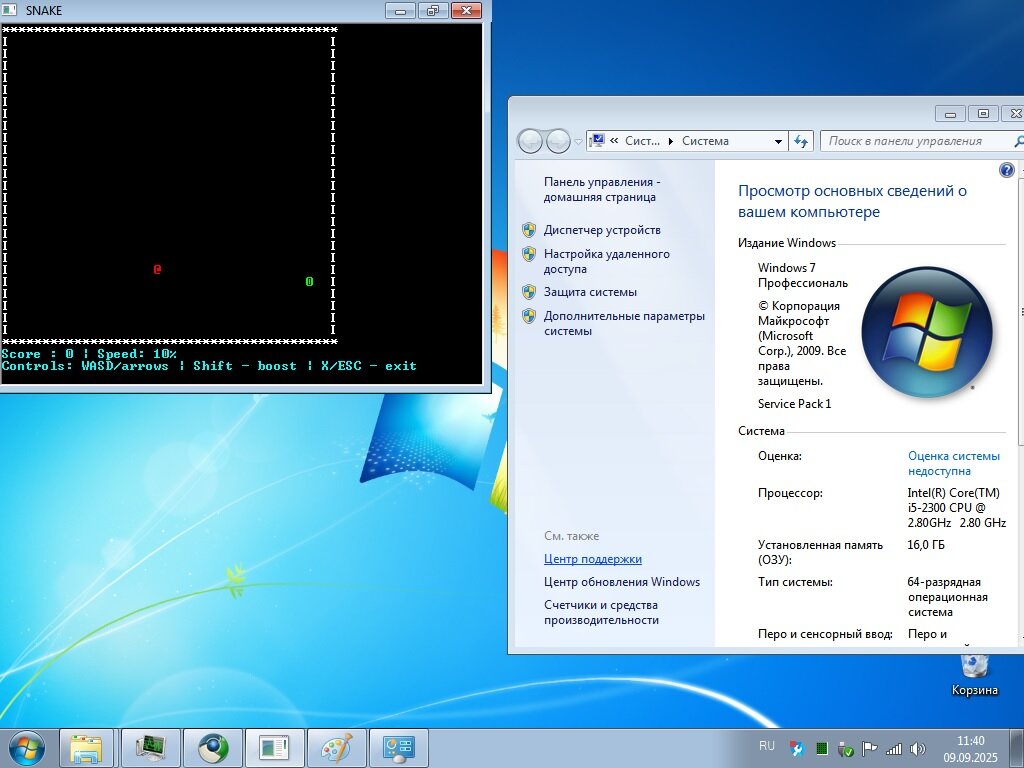Open the recent pages dropdown arrow

tap(578, 141)
